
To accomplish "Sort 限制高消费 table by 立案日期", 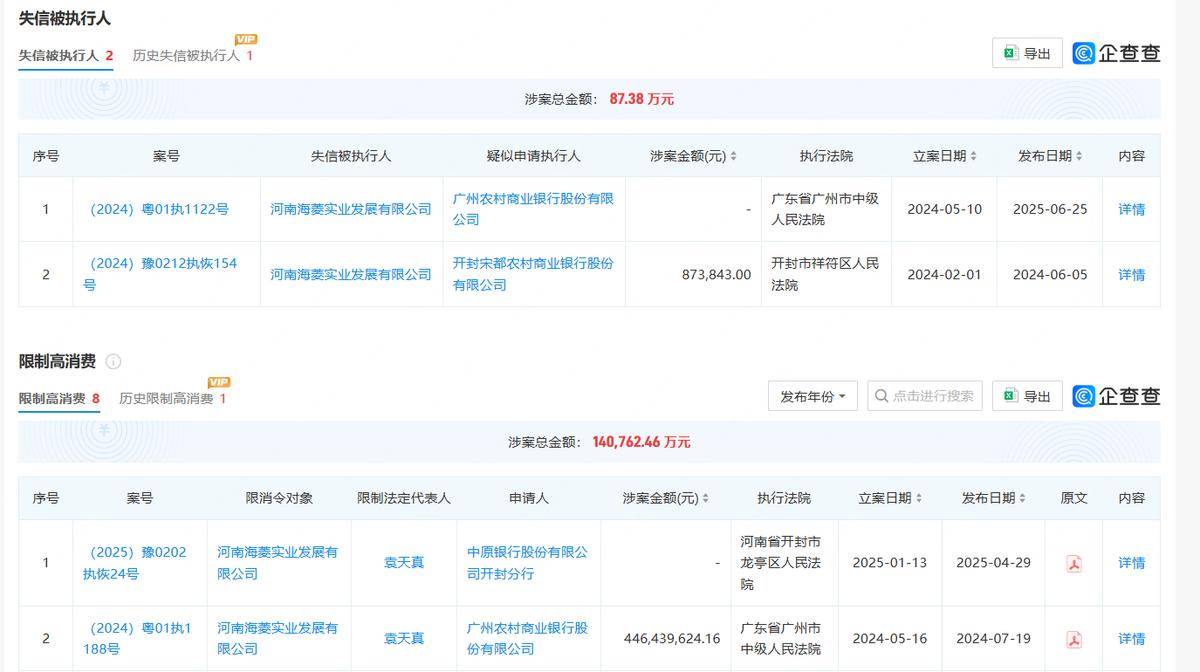I will point(919,499).
